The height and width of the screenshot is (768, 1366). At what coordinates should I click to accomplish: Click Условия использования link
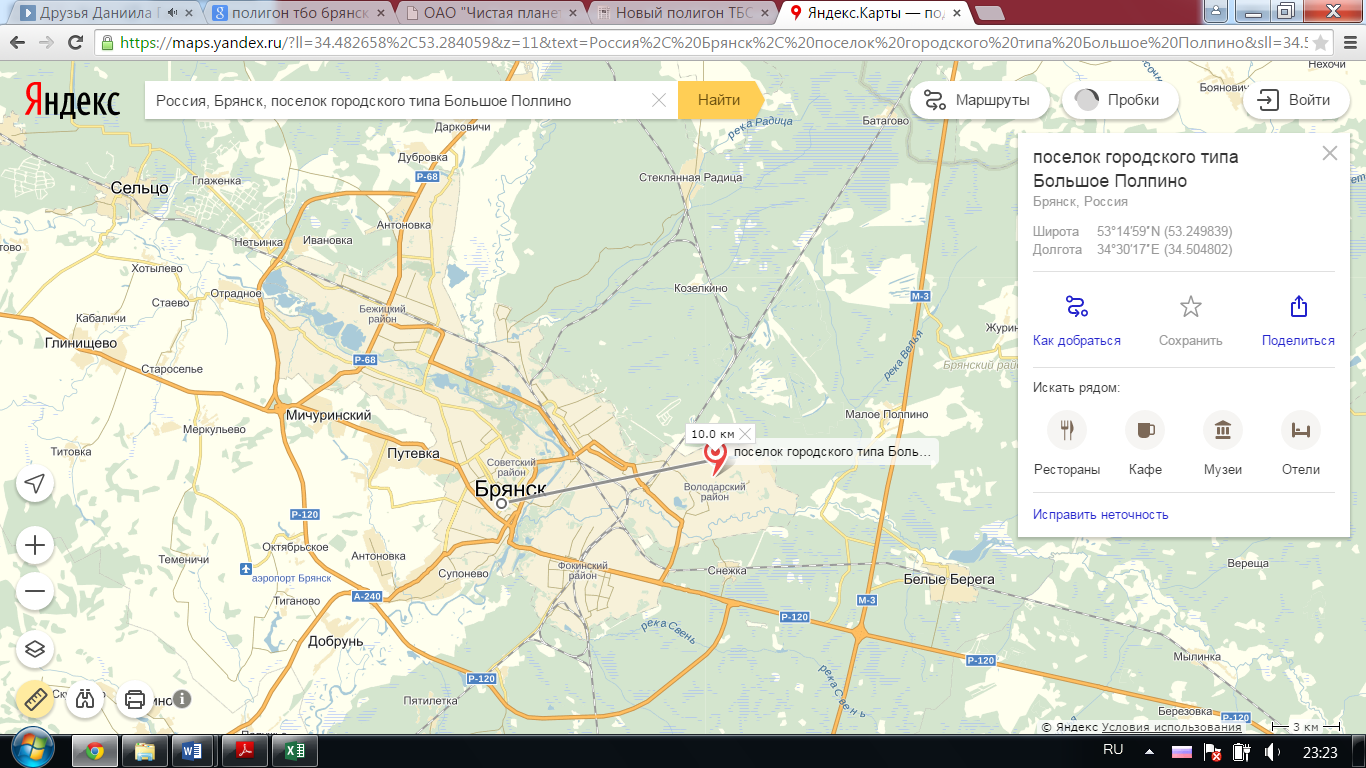[x=1171, y=727]
